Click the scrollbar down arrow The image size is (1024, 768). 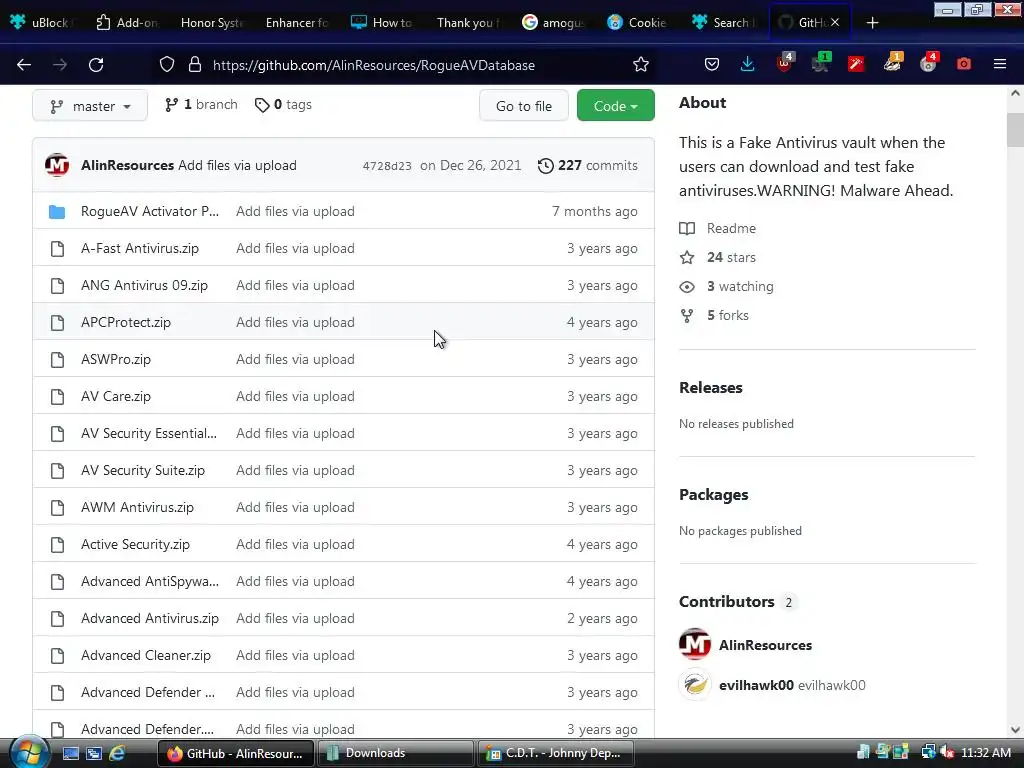1015,730
